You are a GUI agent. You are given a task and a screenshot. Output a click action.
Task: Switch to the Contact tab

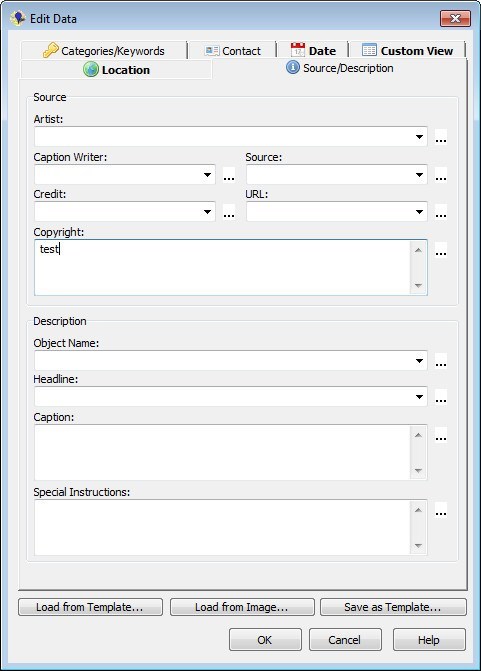[233, 50]
